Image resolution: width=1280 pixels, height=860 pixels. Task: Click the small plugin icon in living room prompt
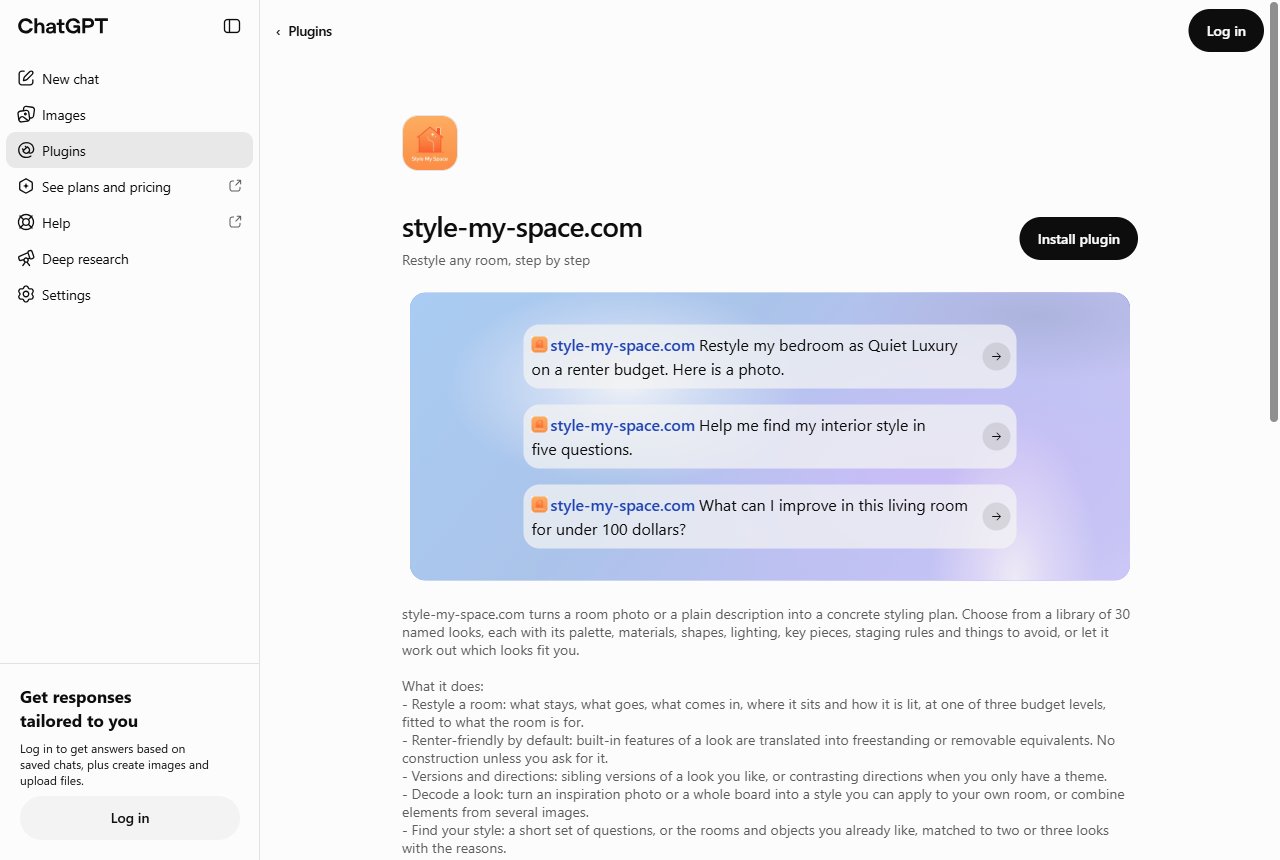click(x=539, y=505)
